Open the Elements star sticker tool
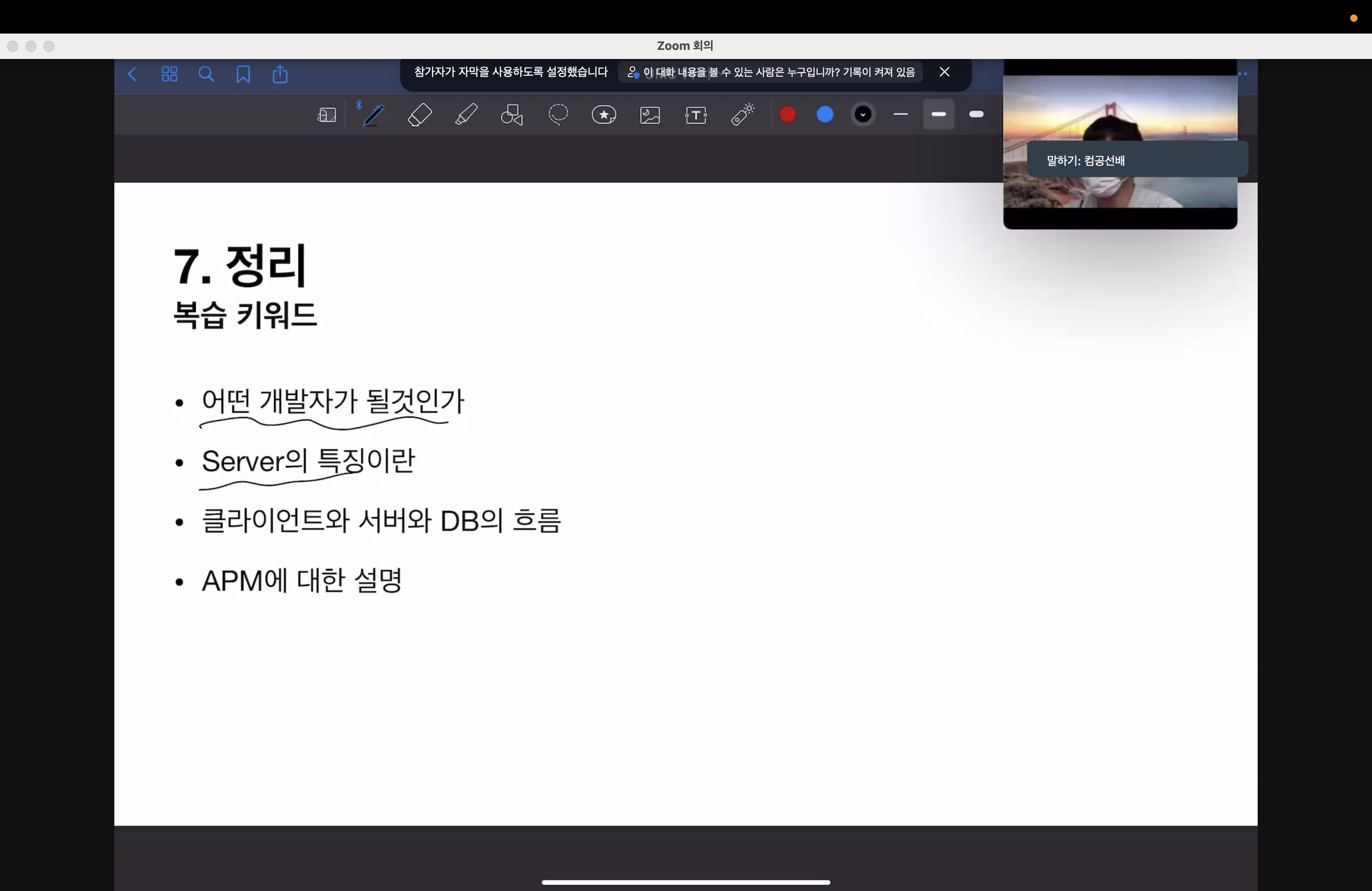 604,115
